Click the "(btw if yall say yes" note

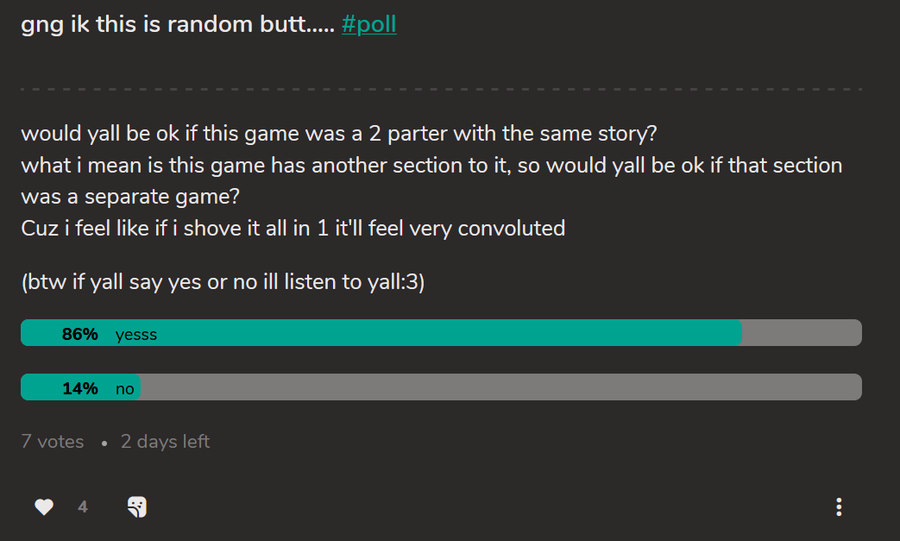click(x=223, y=282)
